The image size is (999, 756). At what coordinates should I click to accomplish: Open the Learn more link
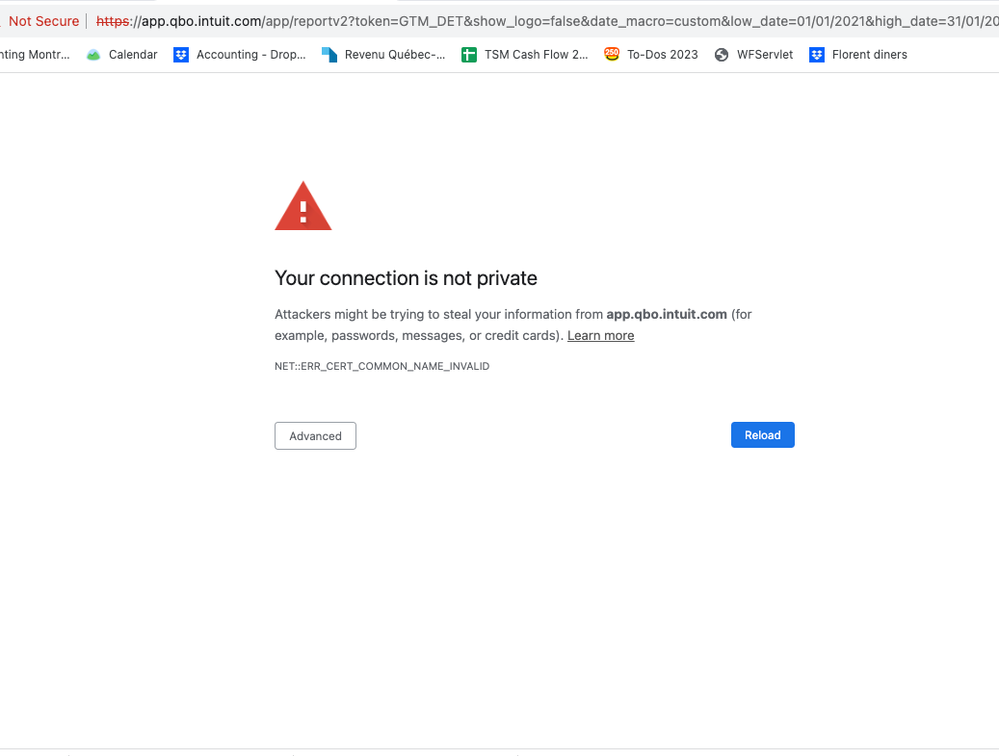click(600, 336)
